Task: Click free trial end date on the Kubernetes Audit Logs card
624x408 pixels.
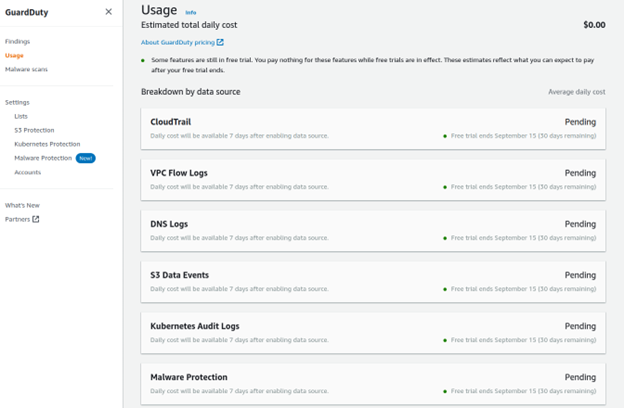Action: pyautogui.click(x=523, y=340)
